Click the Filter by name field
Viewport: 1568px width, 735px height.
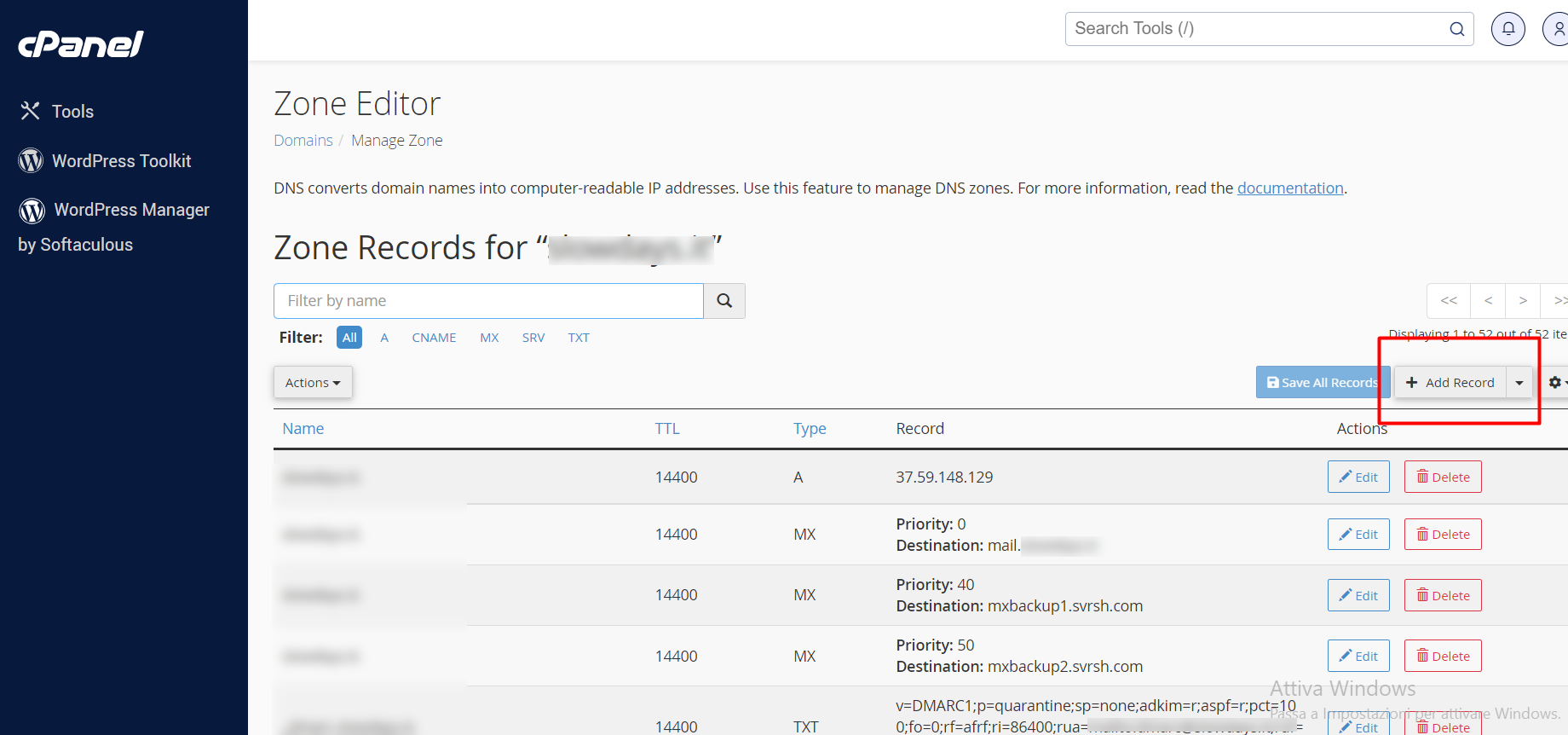coord(488,301)
